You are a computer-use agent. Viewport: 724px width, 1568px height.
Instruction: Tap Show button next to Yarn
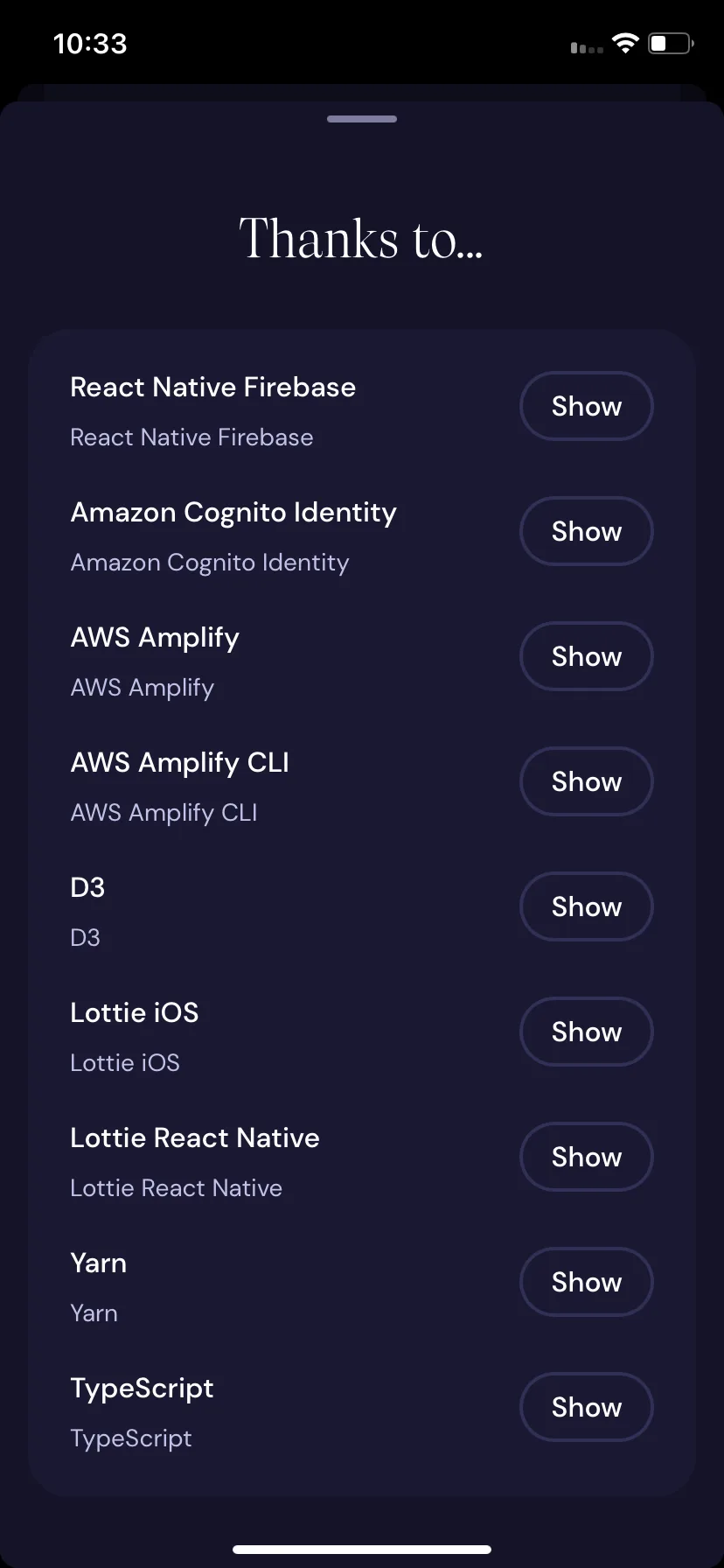(587, 1282)
